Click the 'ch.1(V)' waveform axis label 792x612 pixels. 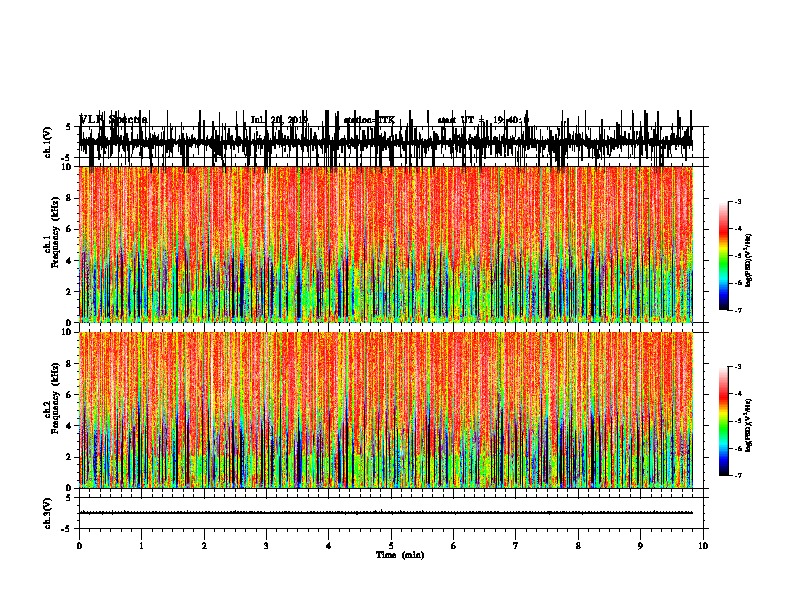pyautogui.click(x=47, y=142)
